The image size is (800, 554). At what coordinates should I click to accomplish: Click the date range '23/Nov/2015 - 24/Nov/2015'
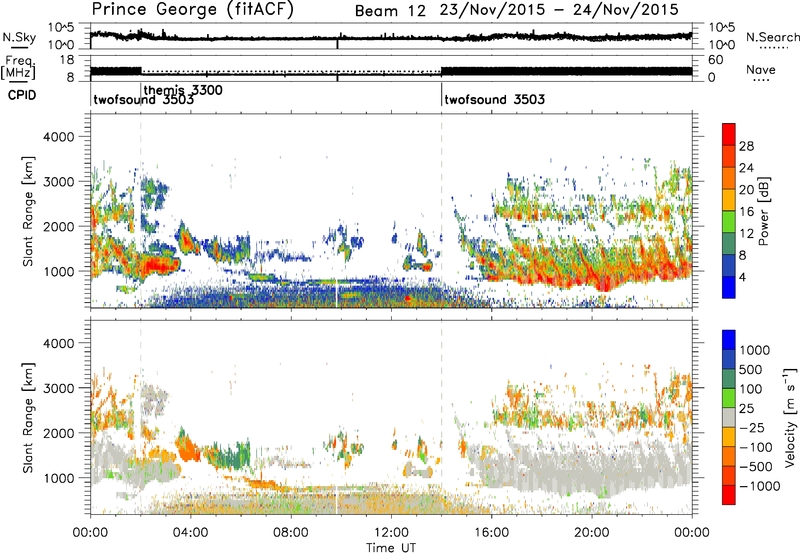(559, 10)
